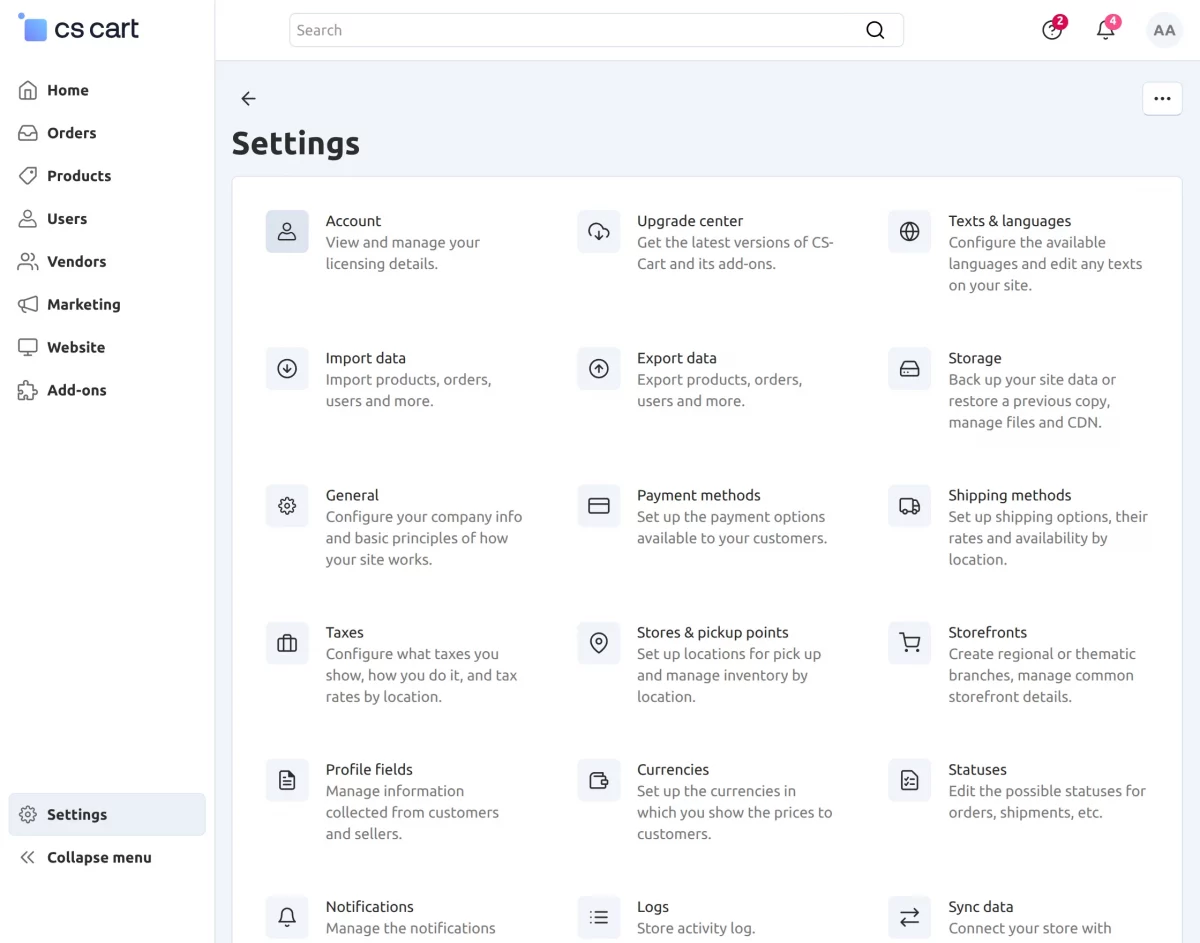Open the AA user avatar menu
The height and width of the screenshot is (943, 1200).
tap(1164, 30)
